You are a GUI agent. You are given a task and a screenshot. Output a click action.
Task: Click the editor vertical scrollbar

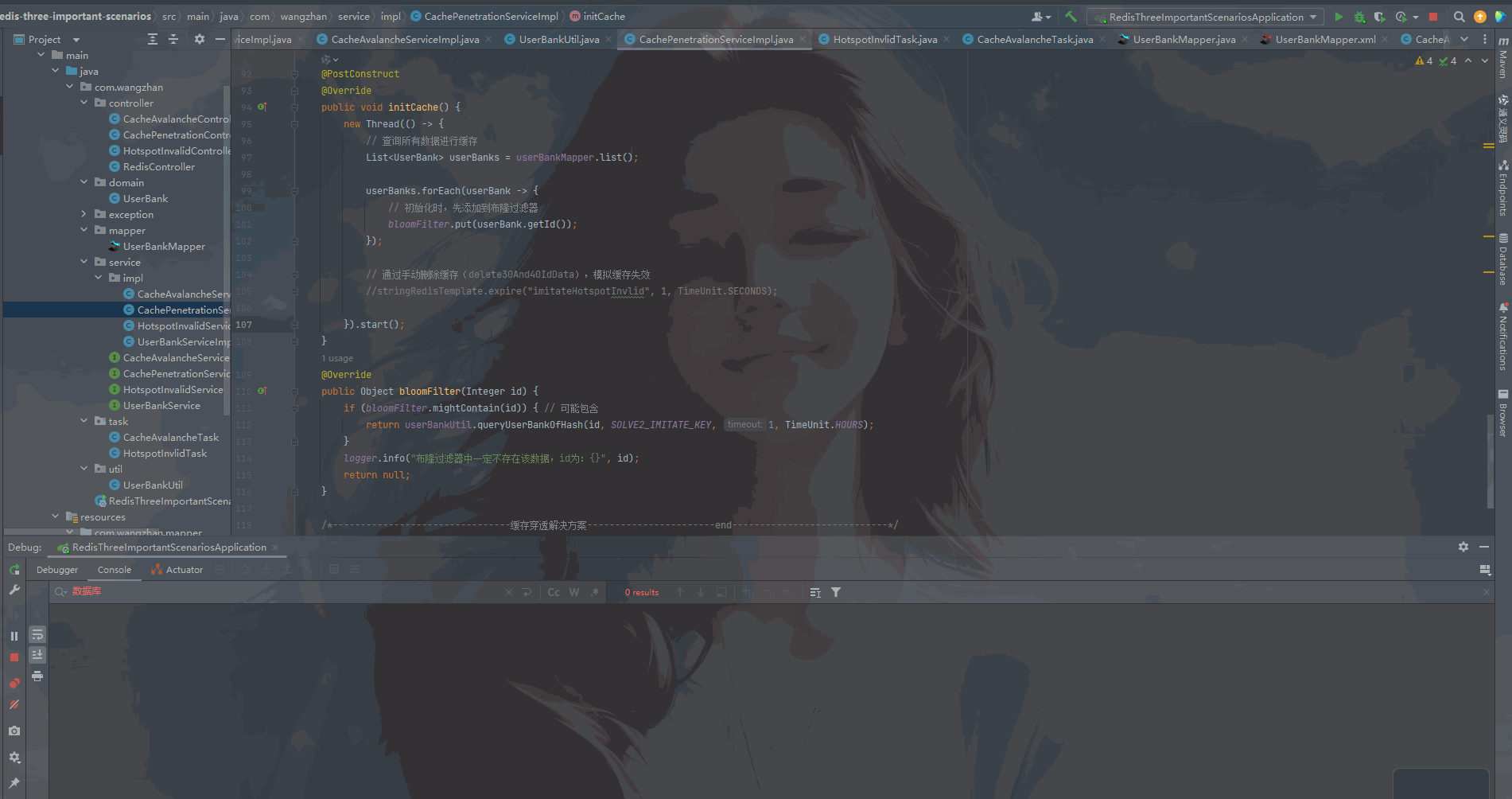pos(1490,462)
